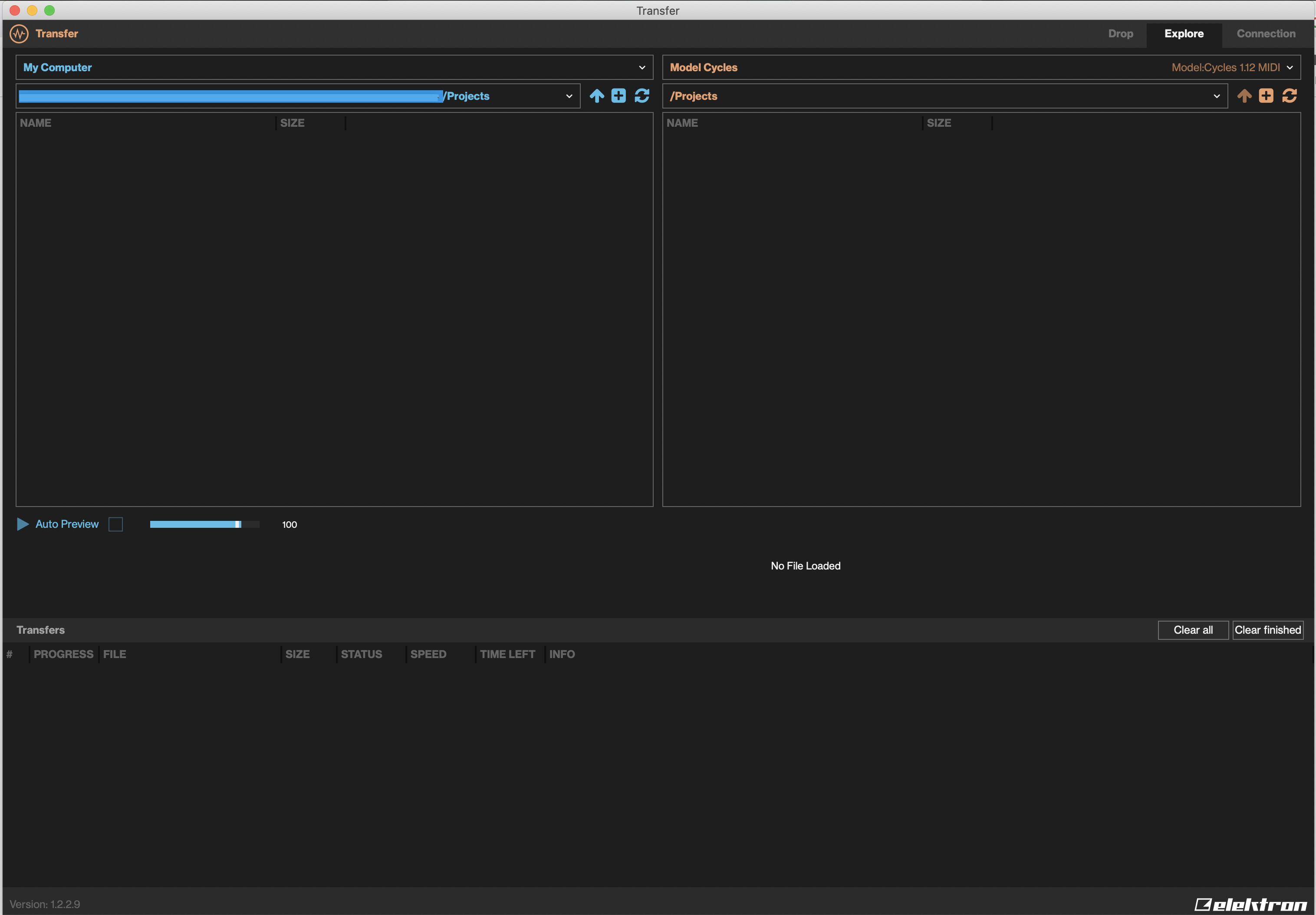Viewport: 1316px width, 915px height.
Task: Click the Transfers SIZE column header
Action: tap(297, 654)
